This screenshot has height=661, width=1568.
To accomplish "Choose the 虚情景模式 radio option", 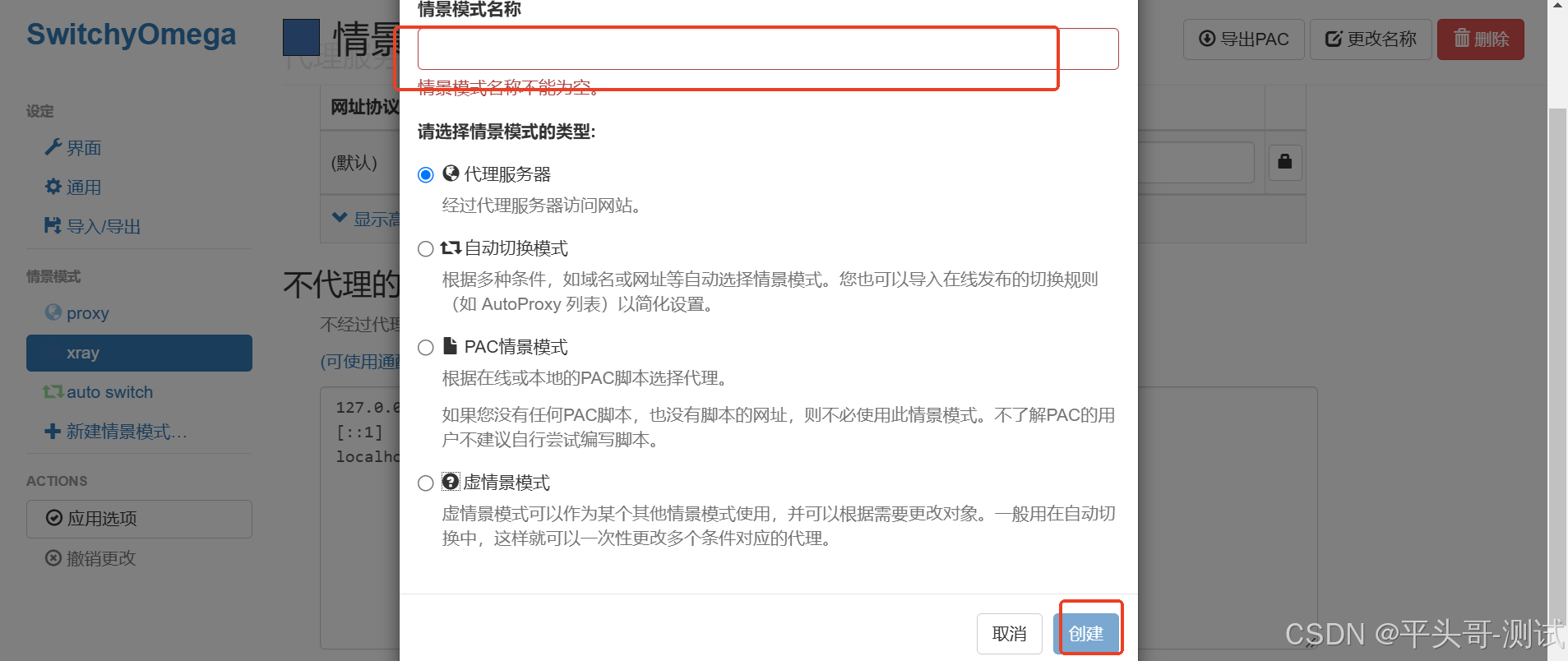I will pyautogui.click(x=426, y=483).
